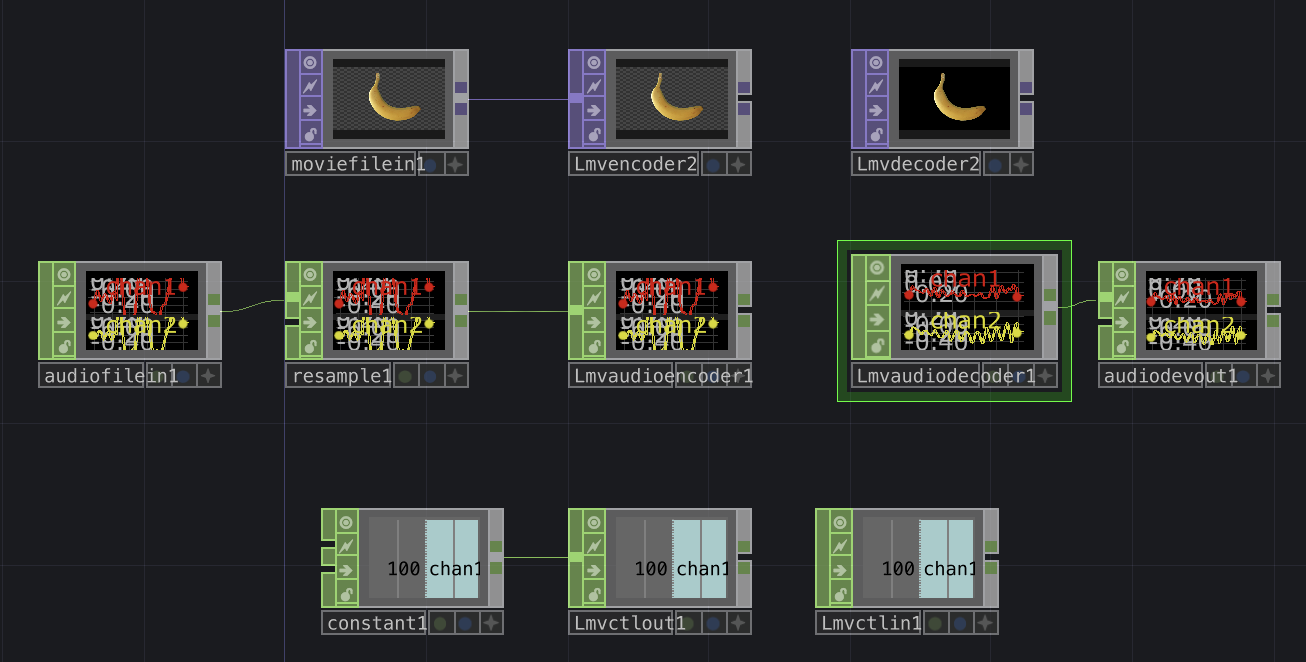
Task: Click the moviefilein1 node name label
Action: point(356,165)
